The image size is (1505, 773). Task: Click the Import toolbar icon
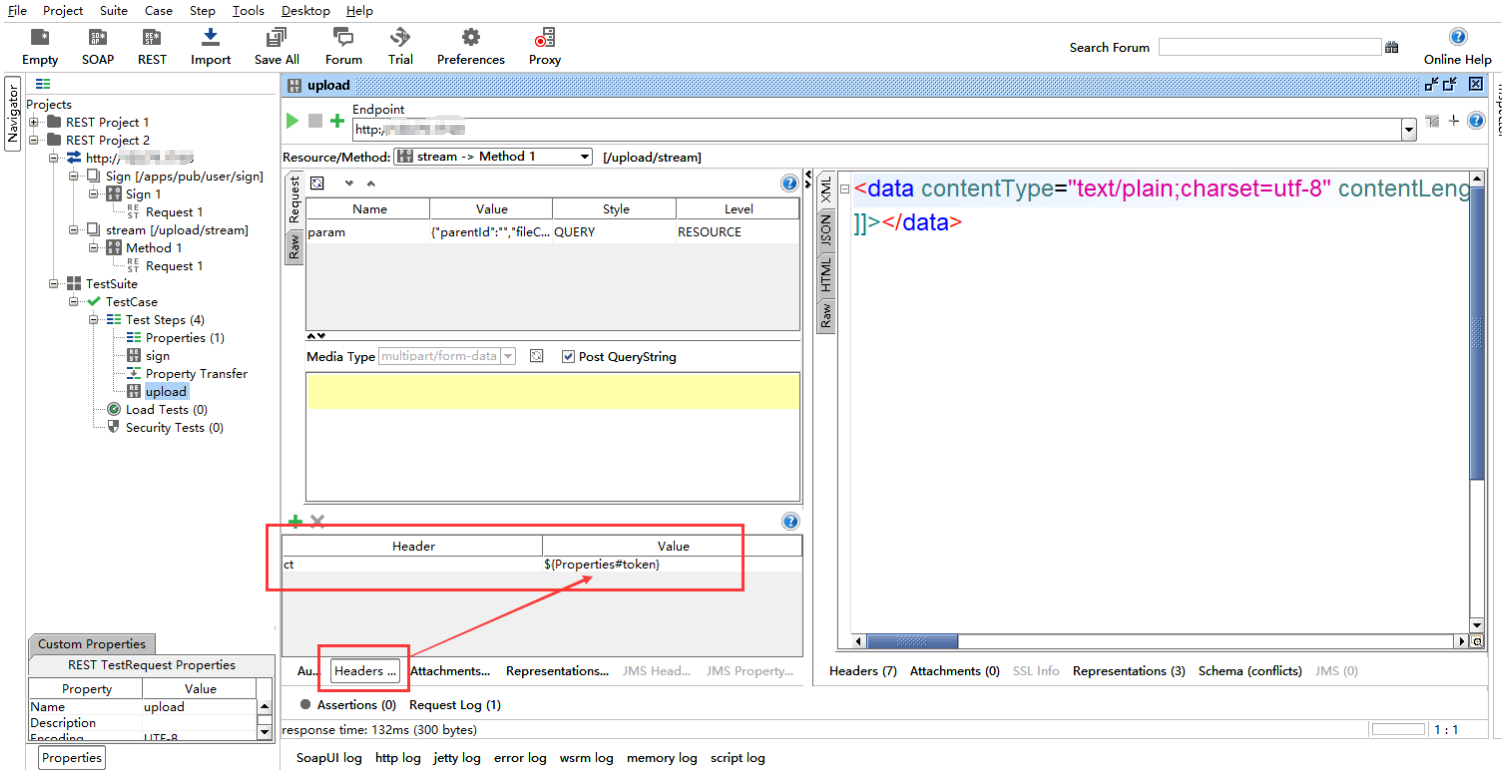point(210,39)
